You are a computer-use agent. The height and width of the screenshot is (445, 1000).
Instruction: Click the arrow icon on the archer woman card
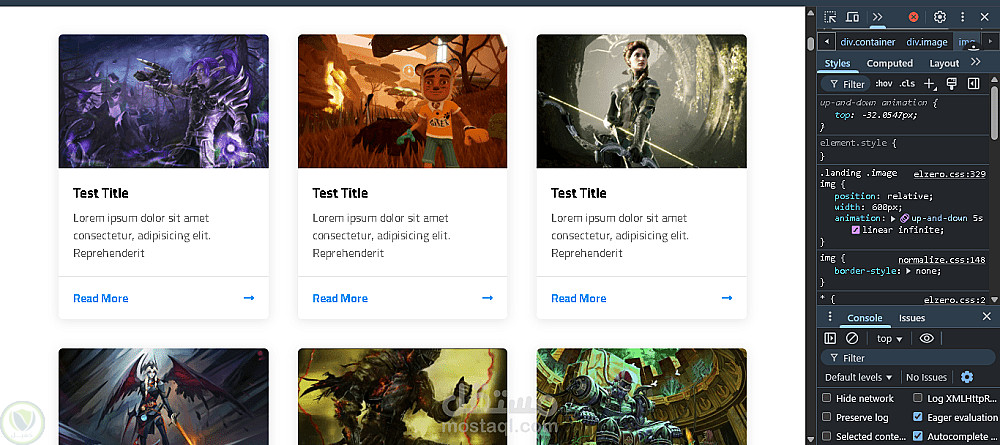727,298
